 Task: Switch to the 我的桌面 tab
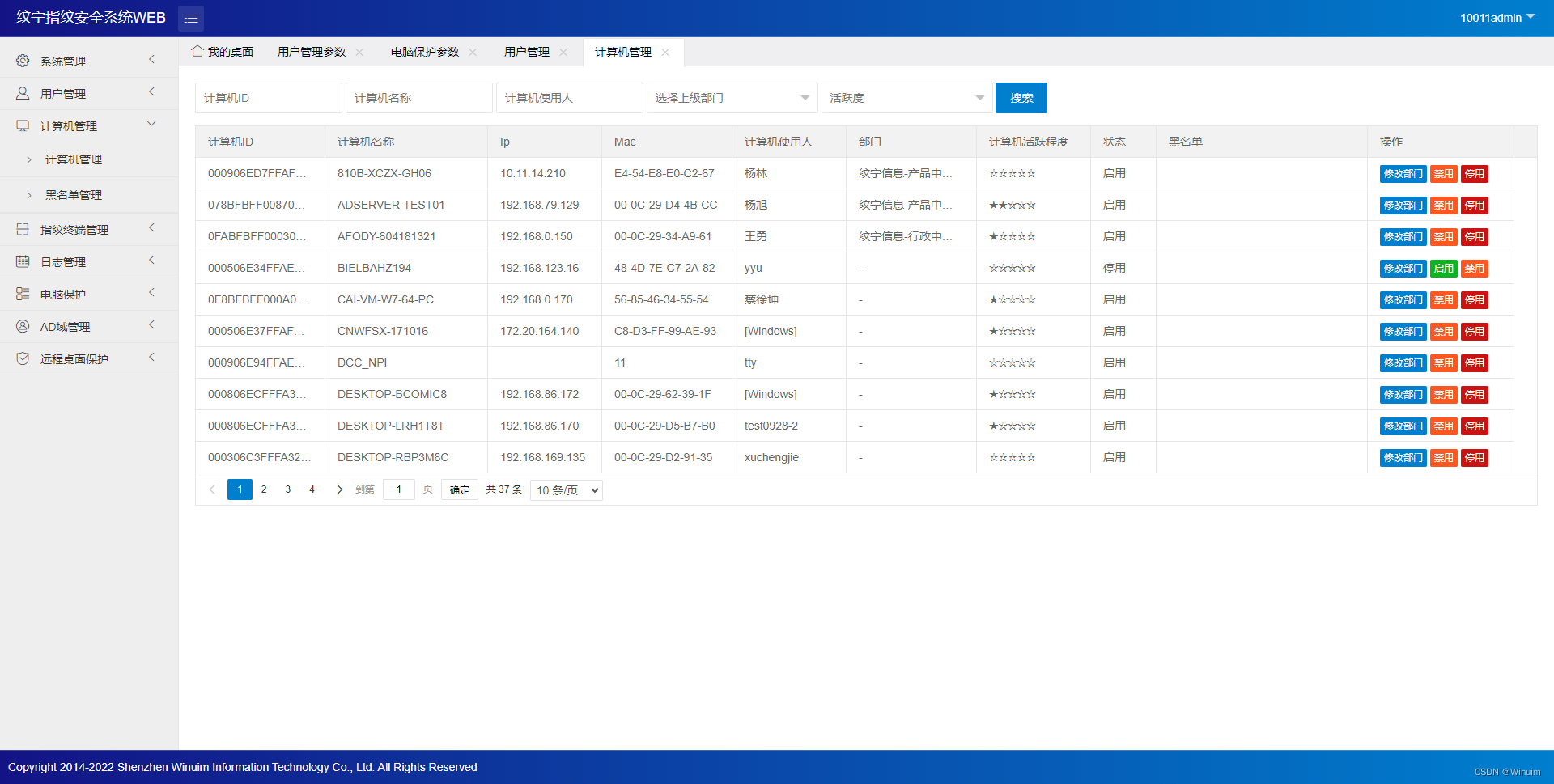pyautogui.click(x=223, y=52)
